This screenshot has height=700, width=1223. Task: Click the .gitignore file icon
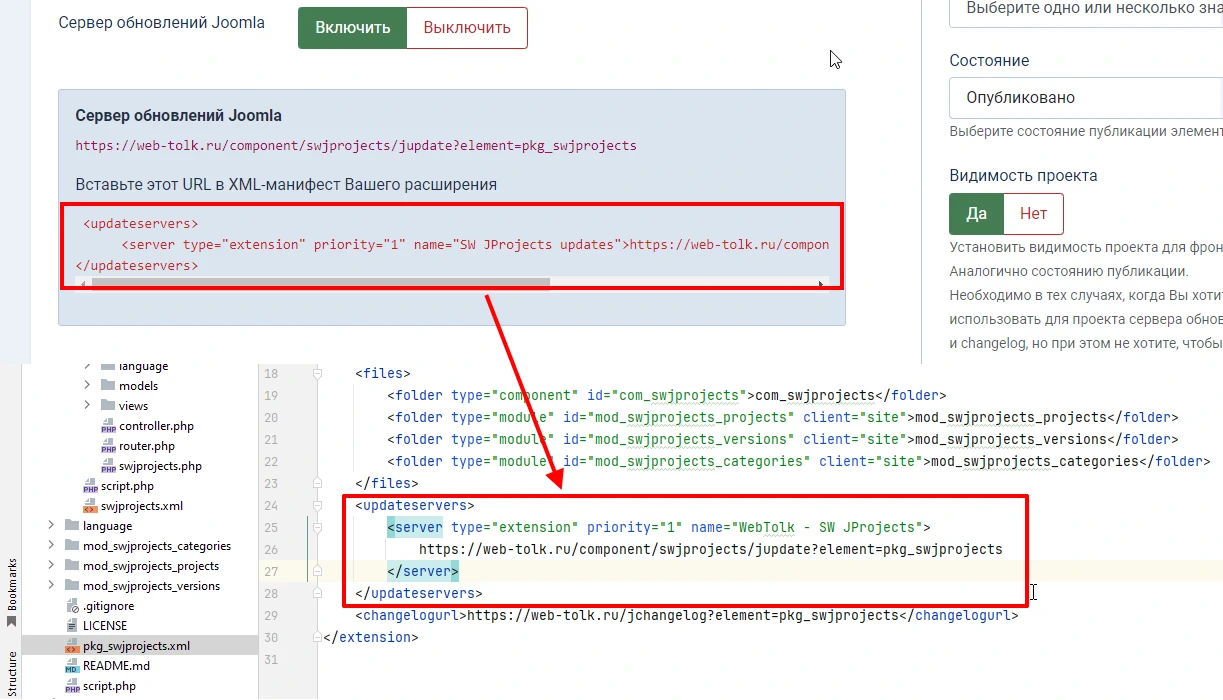point(73,606)
